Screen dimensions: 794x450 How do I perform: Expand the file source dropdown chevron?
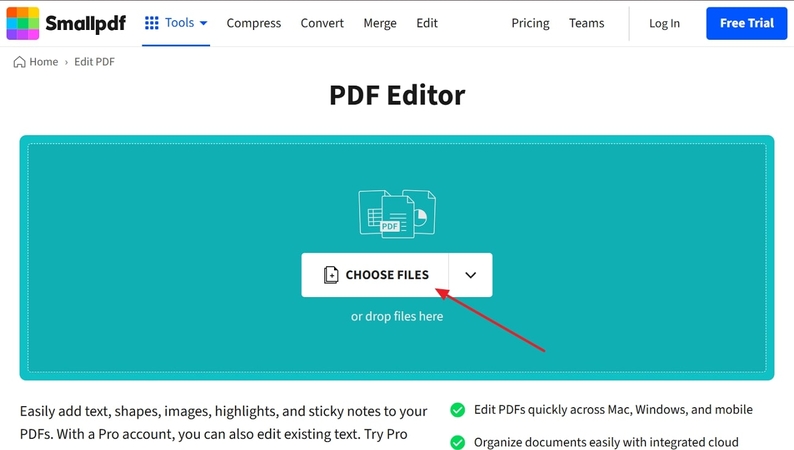click(470, 275)
